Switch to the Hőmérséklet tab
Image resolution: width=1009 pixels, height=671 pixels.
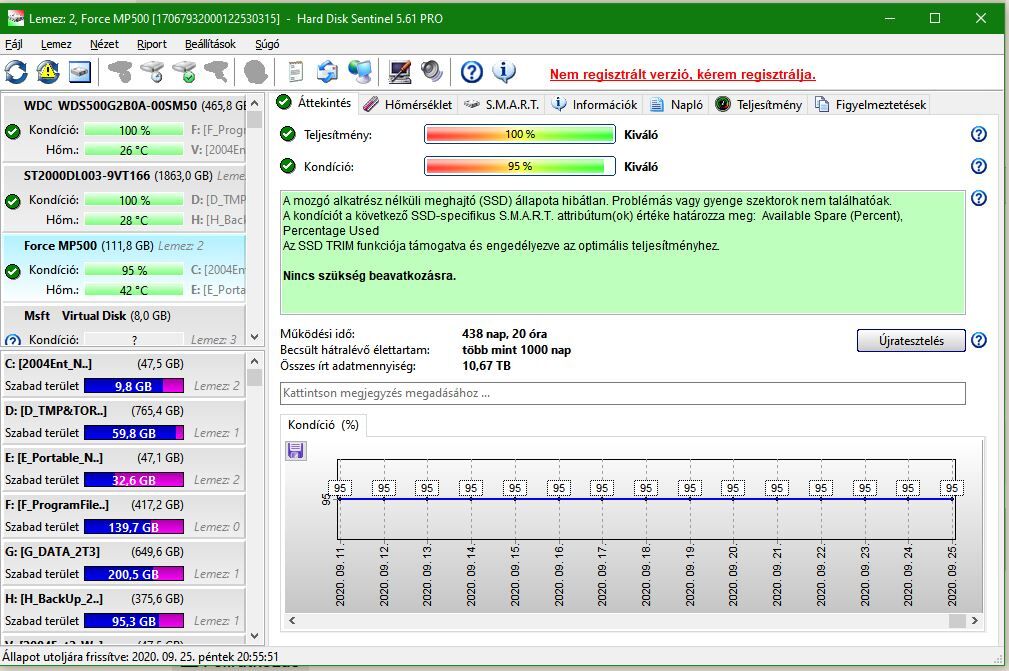pyautogui.click(x=408, y=105)
